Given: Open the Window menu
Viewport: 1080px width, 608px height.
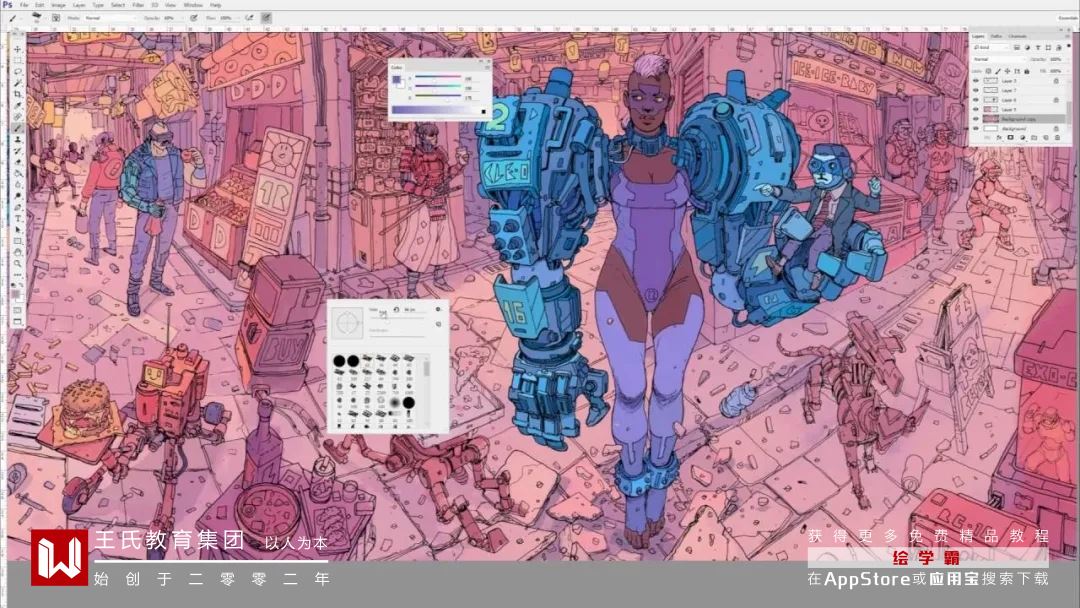Looking at the screenshot, I should 193,5.
